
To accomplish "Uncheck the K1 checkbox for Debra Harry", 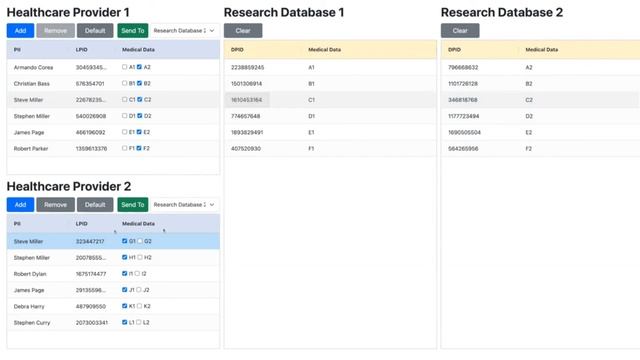I will 124,306.
